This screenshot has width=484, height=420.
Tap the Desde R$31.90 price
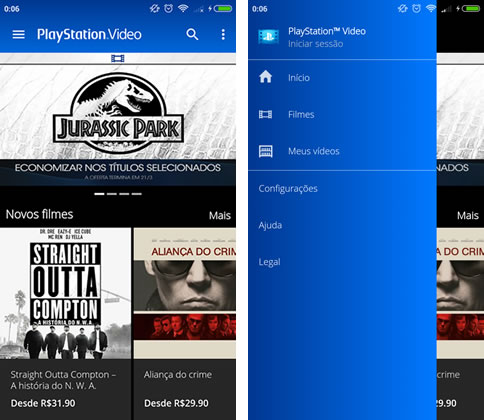[x=43, y=403]
